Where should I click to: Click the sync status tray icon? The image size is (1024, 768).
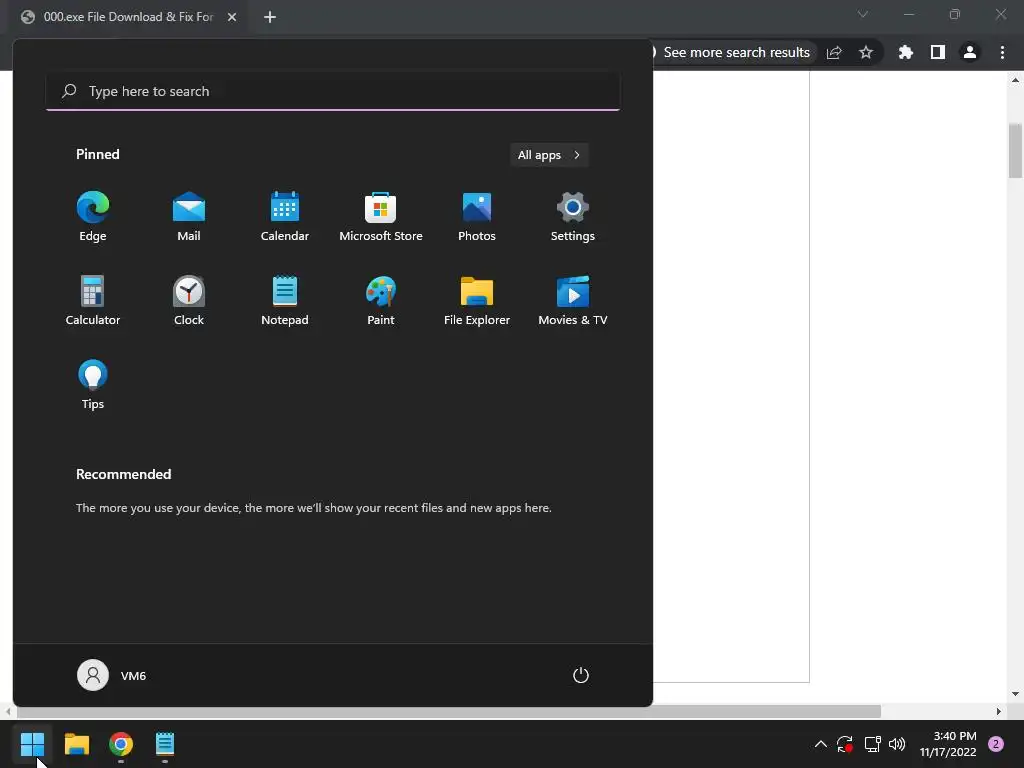coord(845,744)
